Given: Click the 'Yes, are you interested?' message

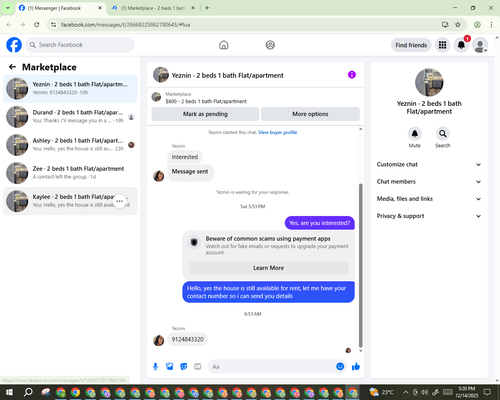Looking at the screenshot, I should 320,223.
